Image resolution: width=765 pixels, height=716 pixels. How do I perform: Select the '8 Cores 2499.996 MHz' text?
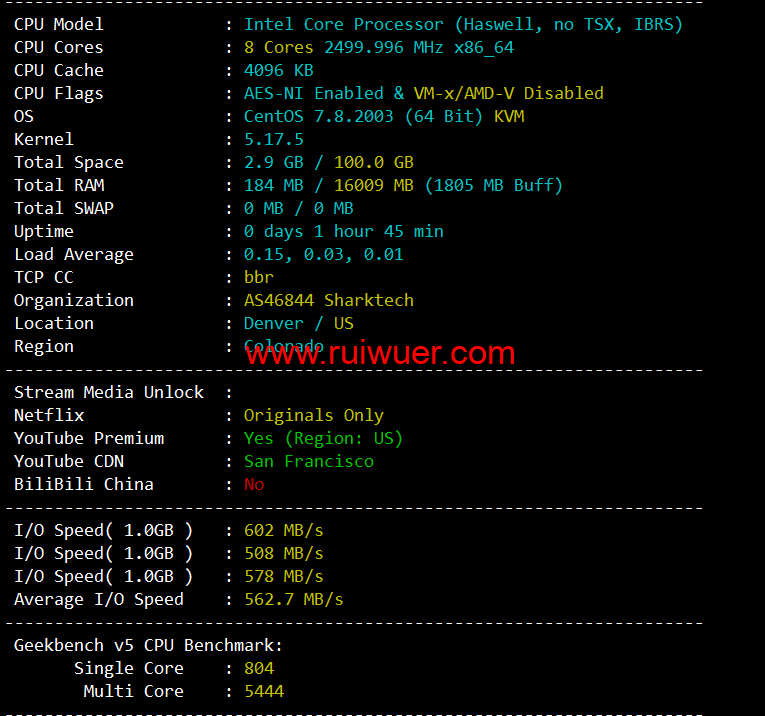[344, 47]
